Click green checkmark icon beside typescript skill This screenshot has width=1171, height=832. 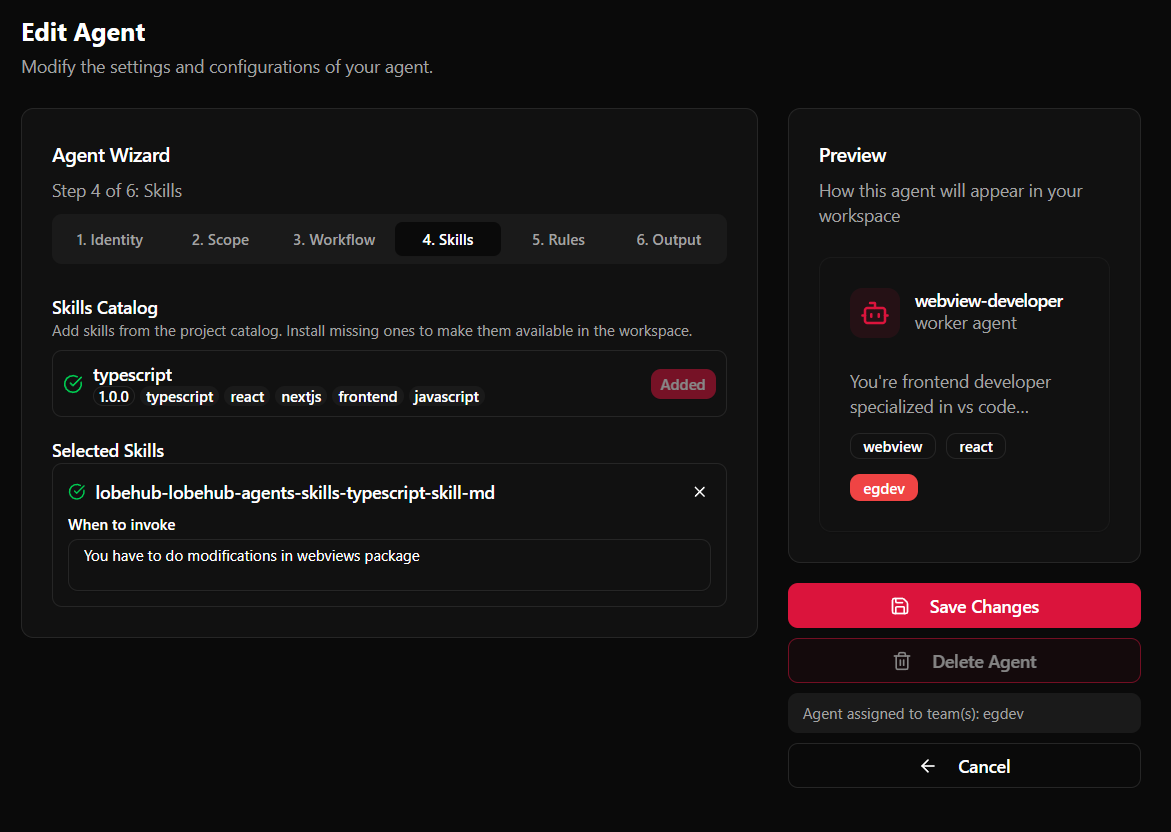pos(73,384)
